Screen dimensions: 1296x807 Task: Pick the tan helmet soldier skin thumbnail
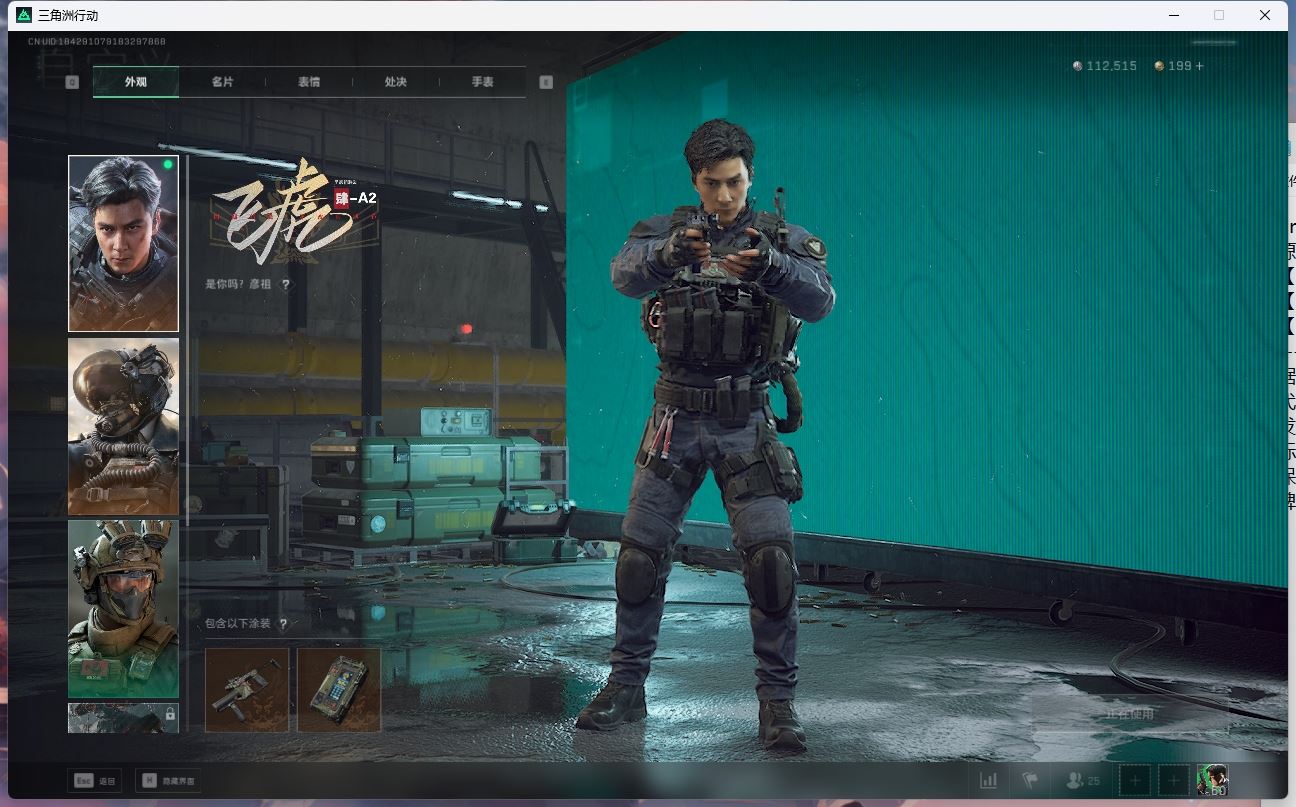click(123, 608)
